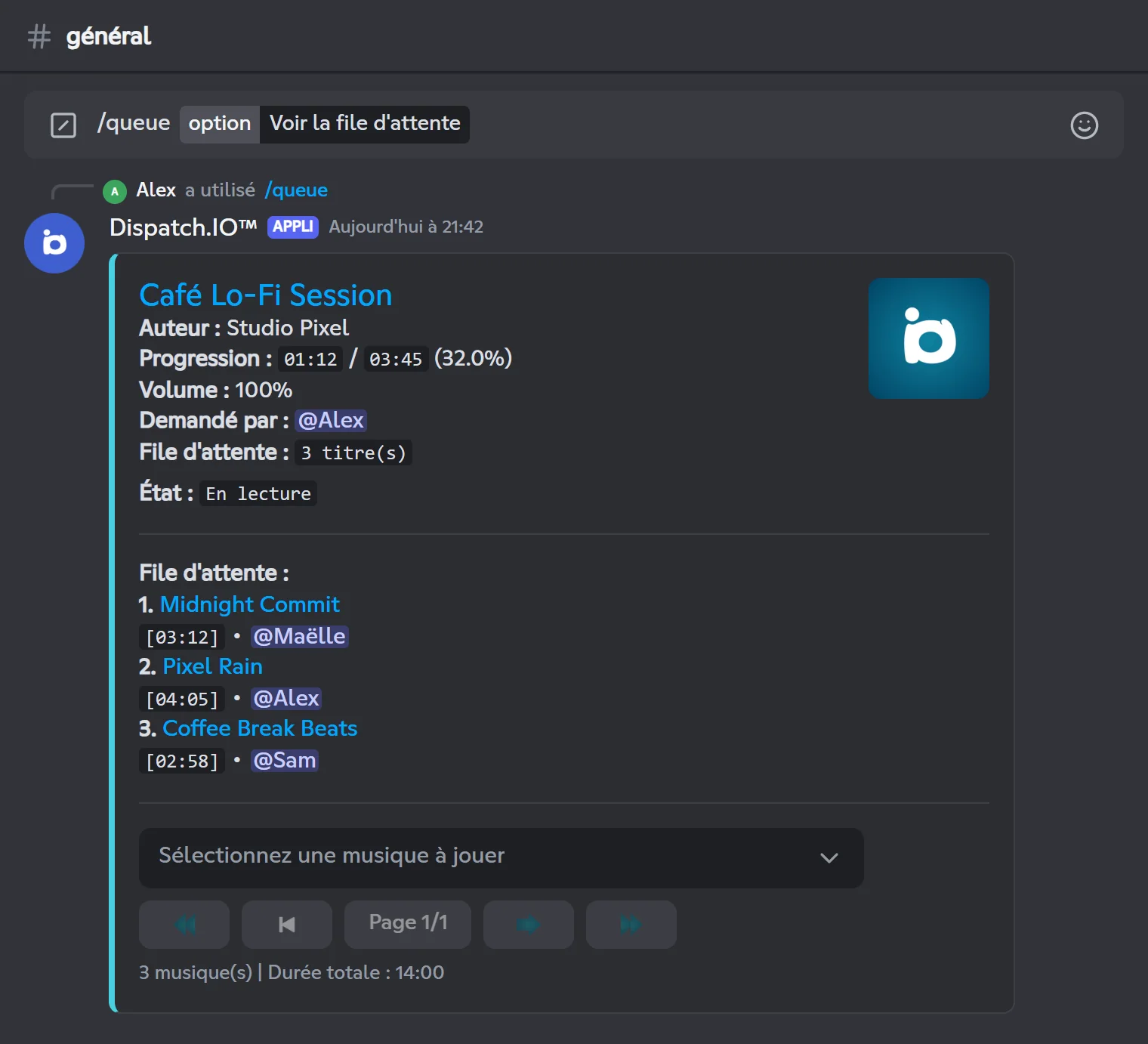Click the channel hashtag icon
This screenshot has width=1148, height=1044.
coord(39,36)
